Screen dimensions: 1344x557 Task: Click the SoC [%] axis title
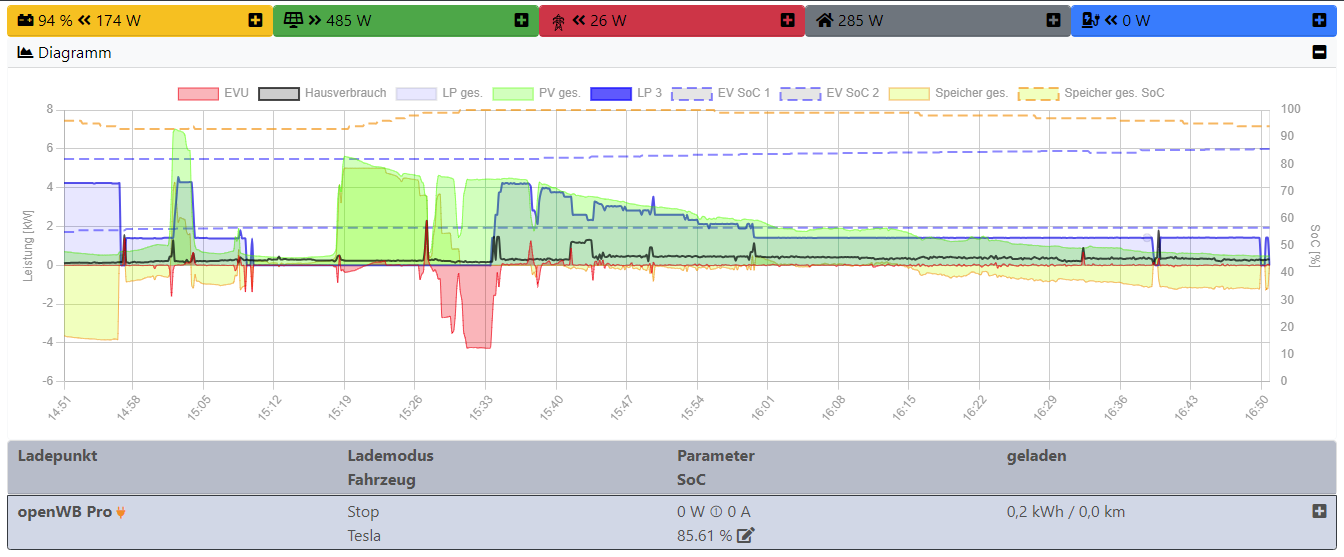pyautogui.click(x=1315, y=245)
